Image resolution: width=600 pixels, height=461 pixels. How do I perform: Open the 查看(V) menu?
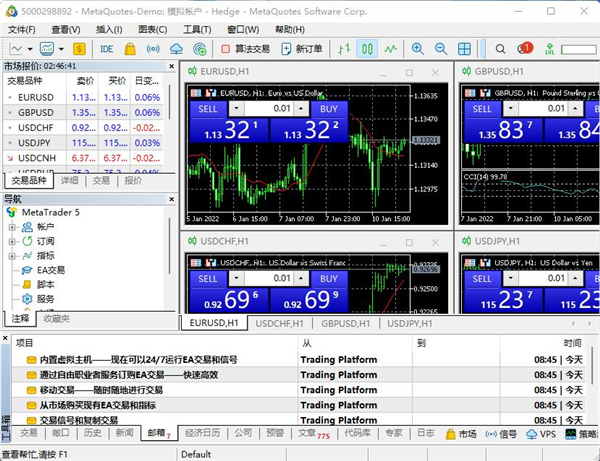(66, 29)
